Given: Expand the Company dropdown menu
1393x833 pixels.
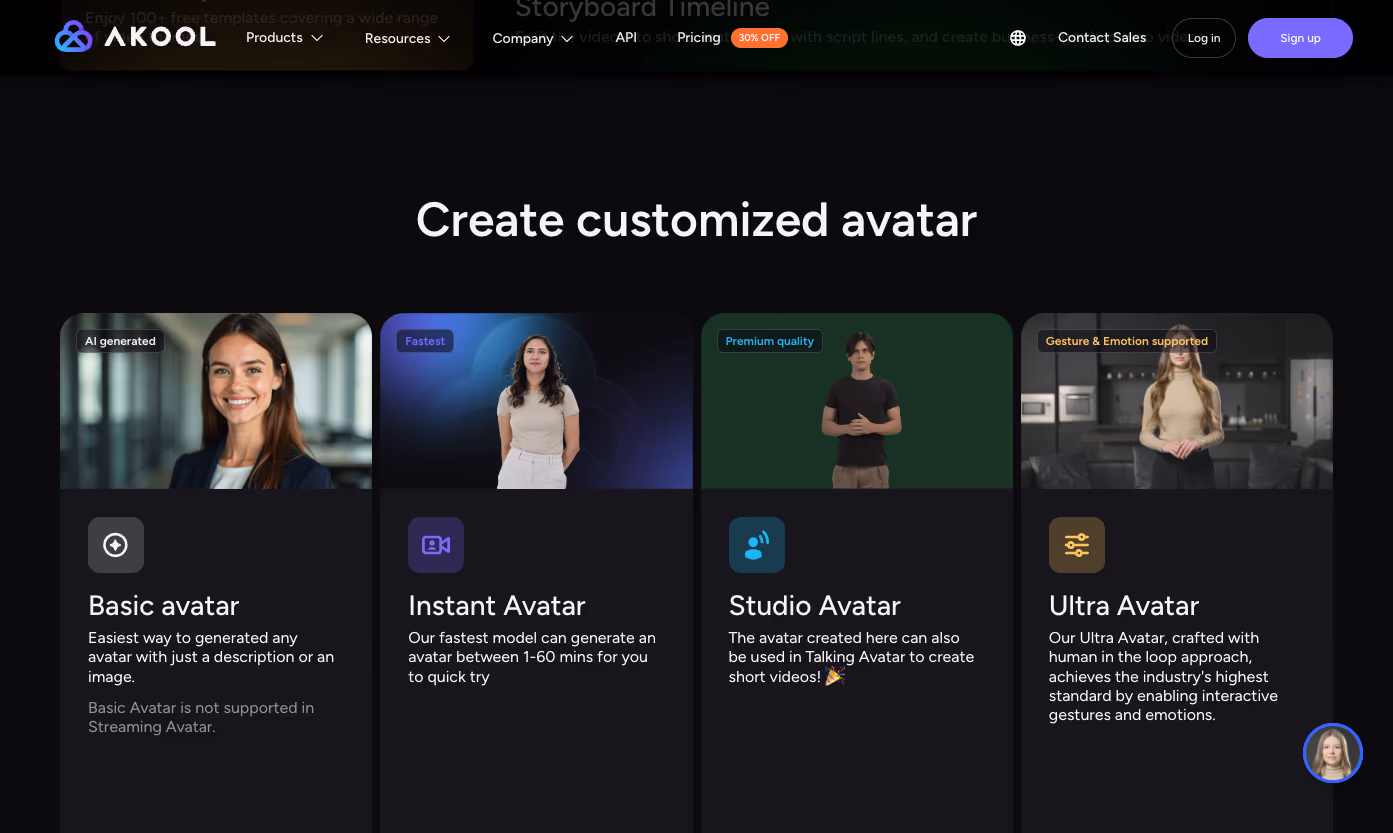Looking at the screenshot, I should [532, 38].
